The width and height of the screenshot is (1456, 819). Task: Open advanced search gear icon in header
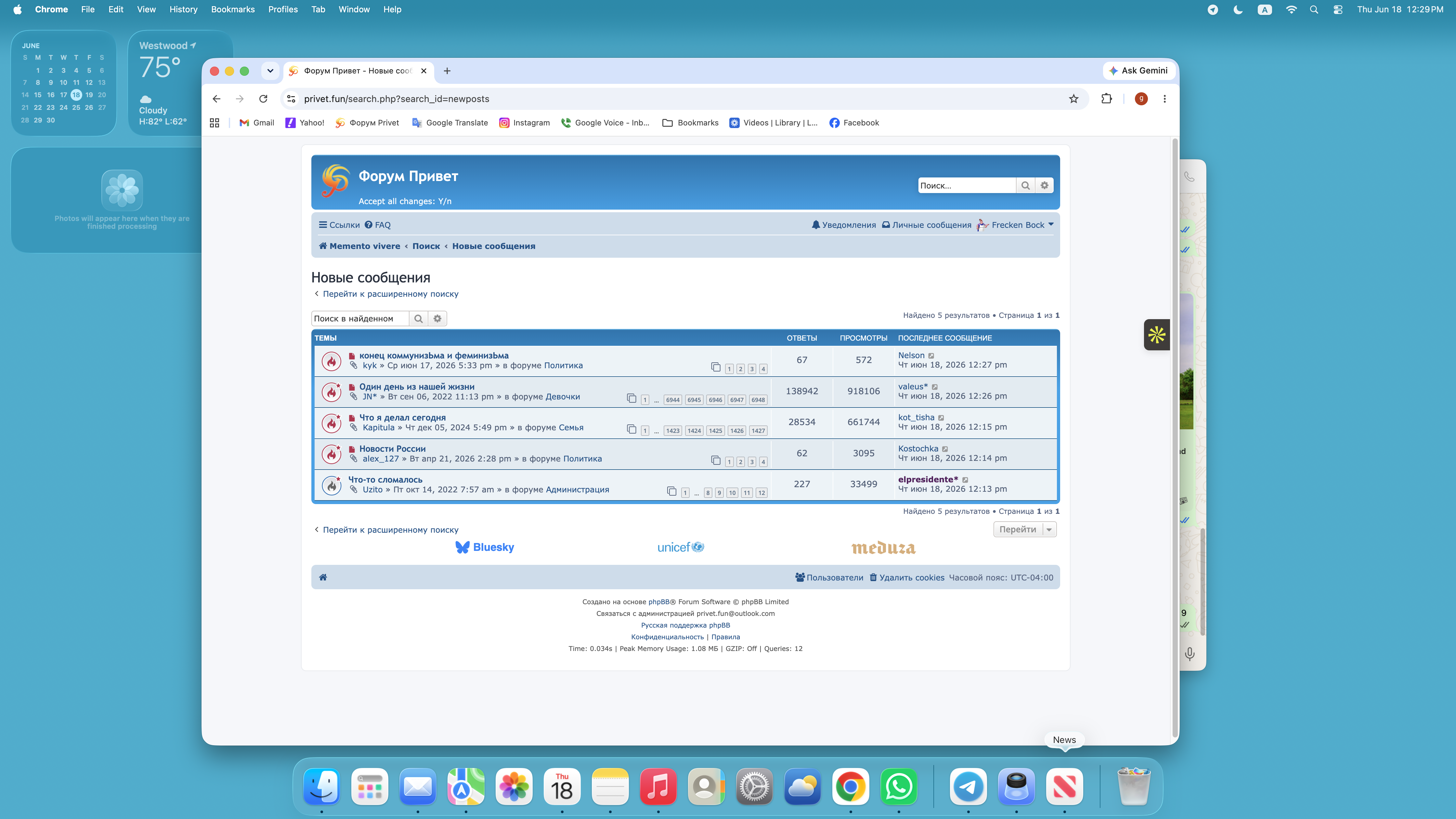point(1045,185)
